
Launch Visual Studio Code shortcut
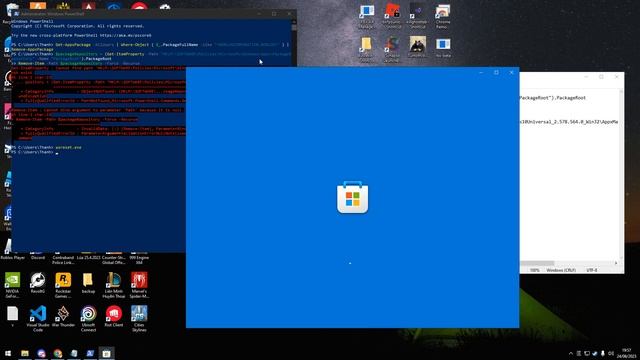point(38,318)
